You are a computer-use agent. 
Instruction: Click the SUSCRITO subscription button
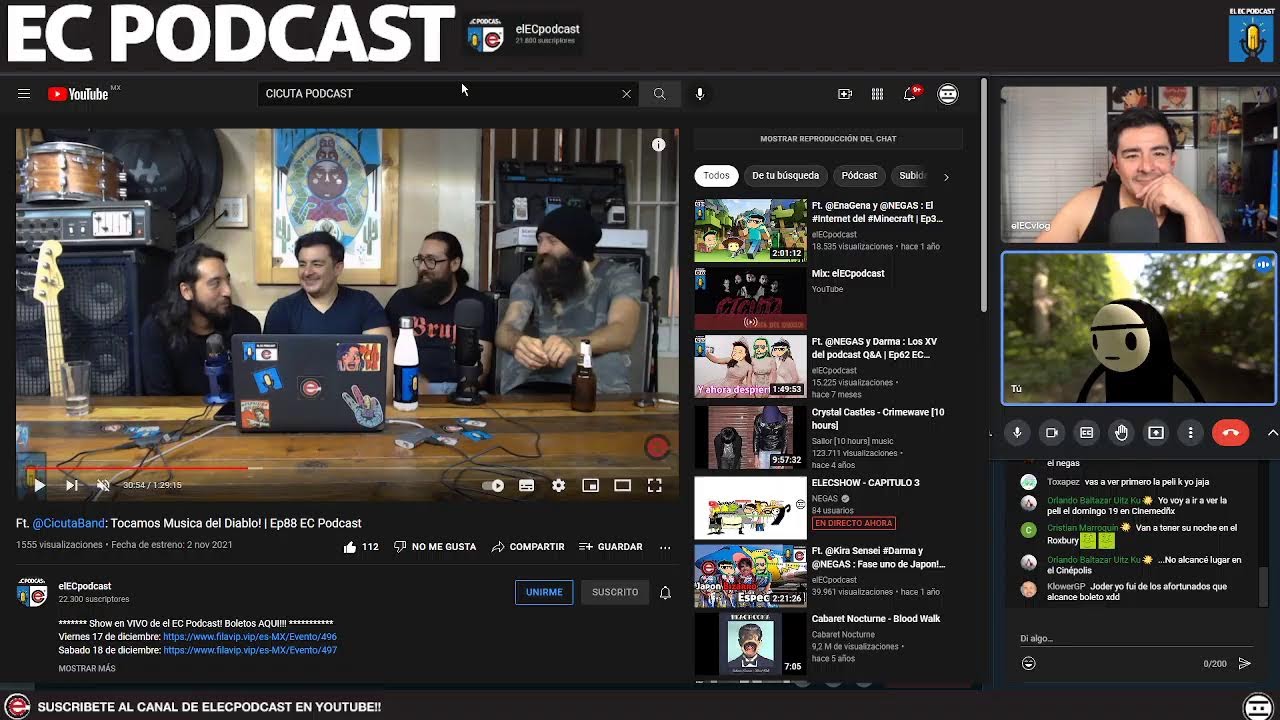[x=615, y=592]
